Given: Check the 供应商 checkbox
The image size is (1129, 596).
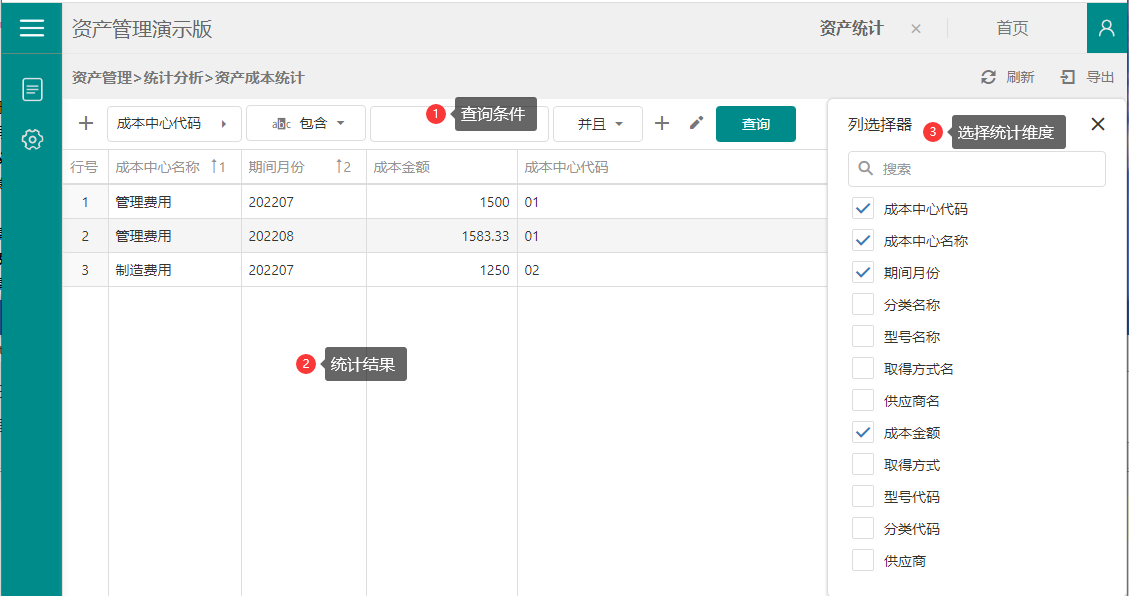Looking at the screenshot, I should [863, 560].
